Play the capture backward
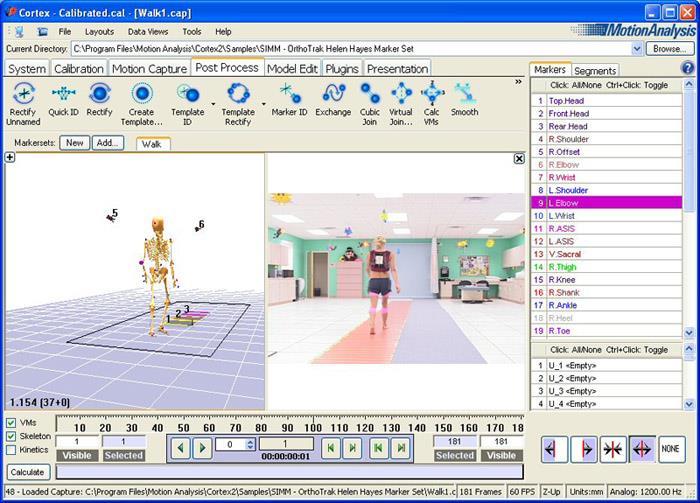 click(x=180, y=447)
